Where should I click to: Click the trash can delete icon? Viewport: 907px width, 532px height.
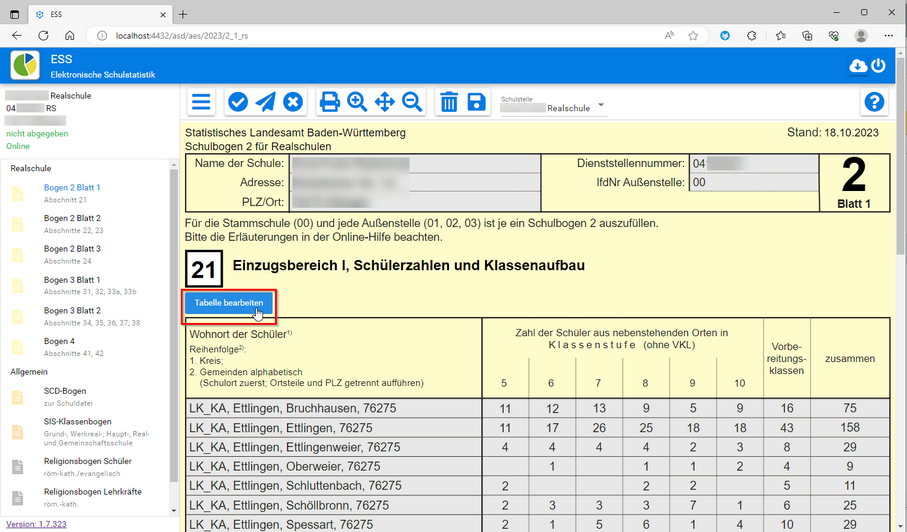[x=449, y=102]
